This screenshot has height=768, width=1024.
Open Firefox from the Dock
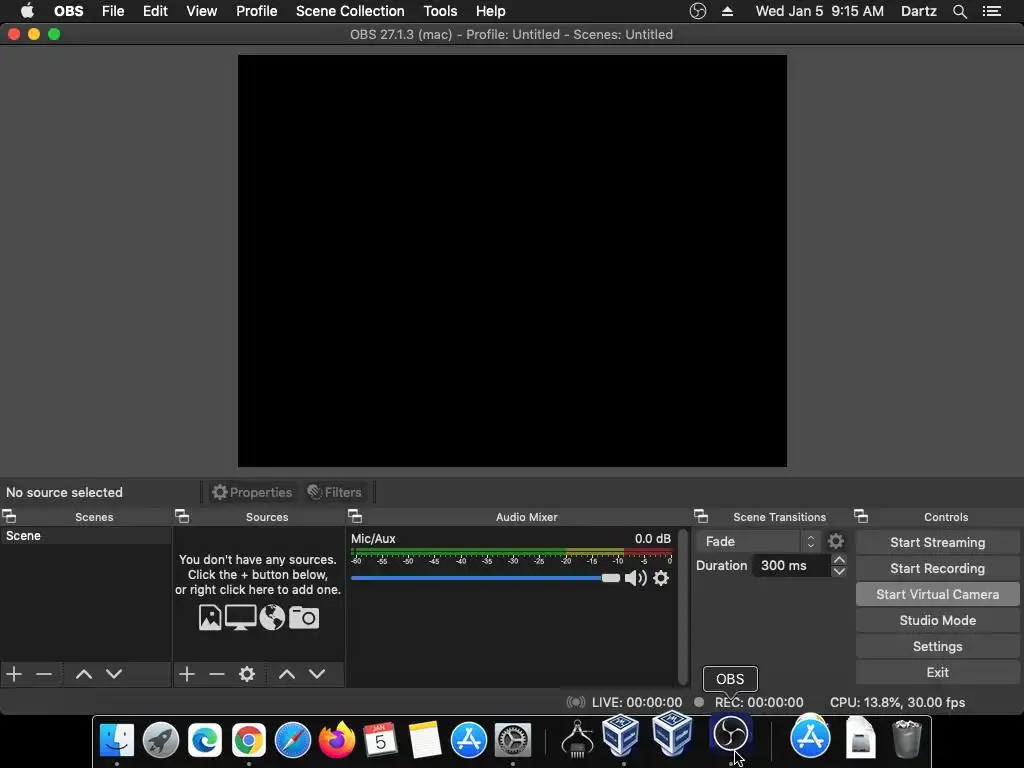click(337, 740)
